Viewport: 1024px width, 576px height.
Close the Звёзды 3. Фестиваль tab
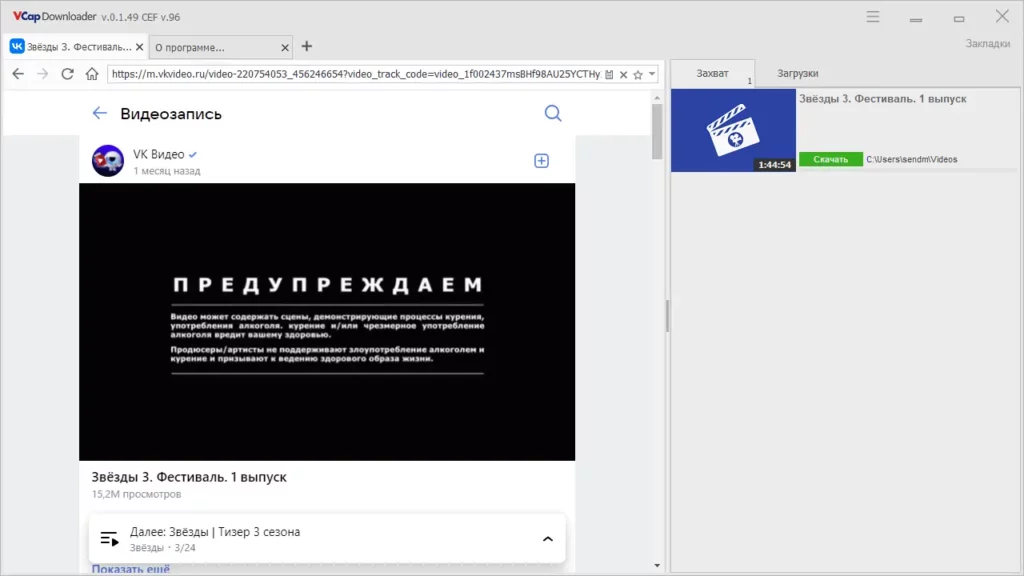pyautogui.click(x=139, y=47)
